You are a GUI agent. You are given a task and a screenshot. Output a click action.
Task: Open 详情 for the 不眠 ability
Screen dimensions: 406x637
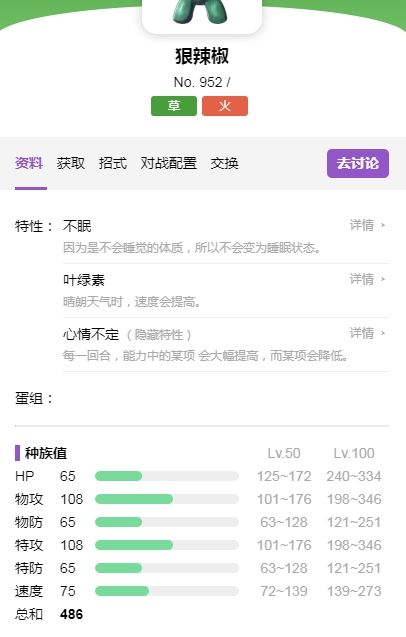pos(362,225)
